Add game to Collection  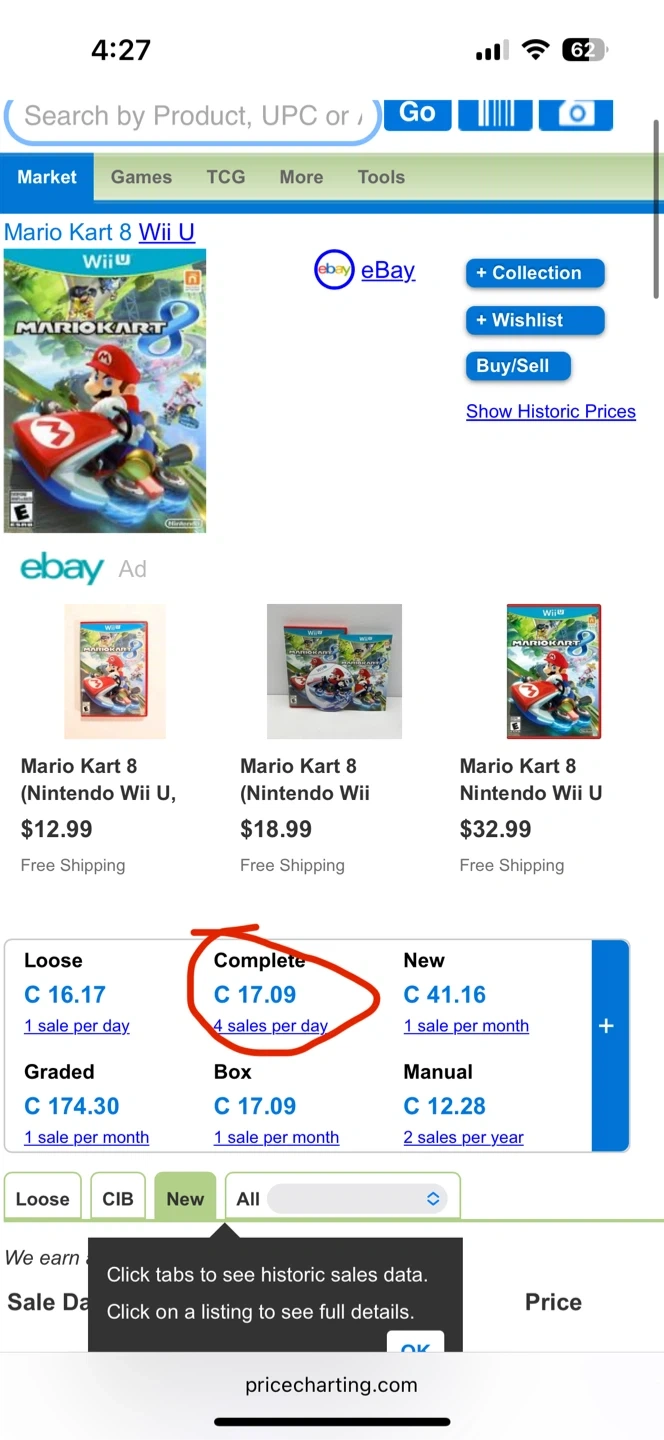tap(535, 273)
